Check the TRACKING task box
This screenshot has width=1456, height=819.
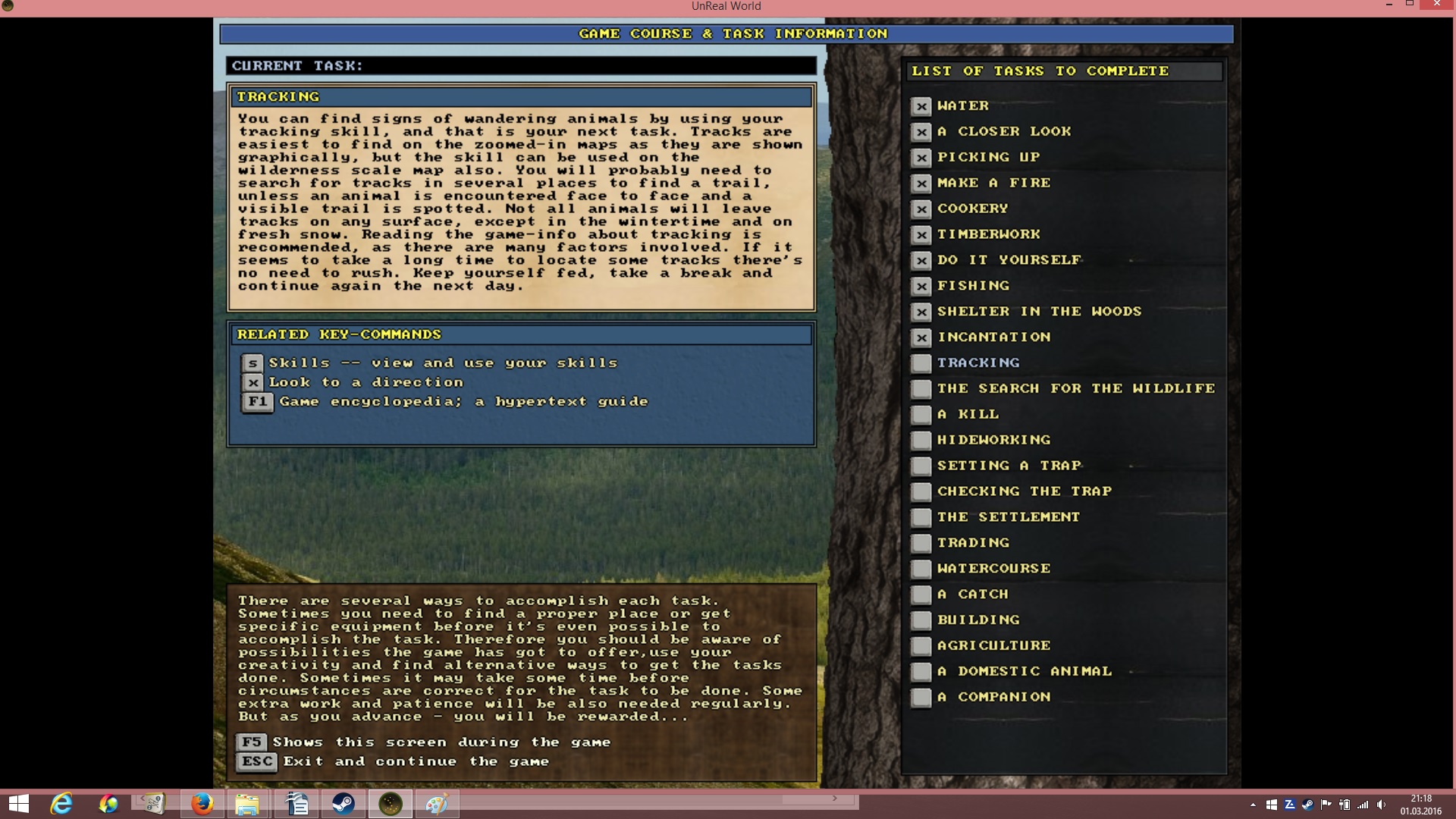click(x=921, y=363)
